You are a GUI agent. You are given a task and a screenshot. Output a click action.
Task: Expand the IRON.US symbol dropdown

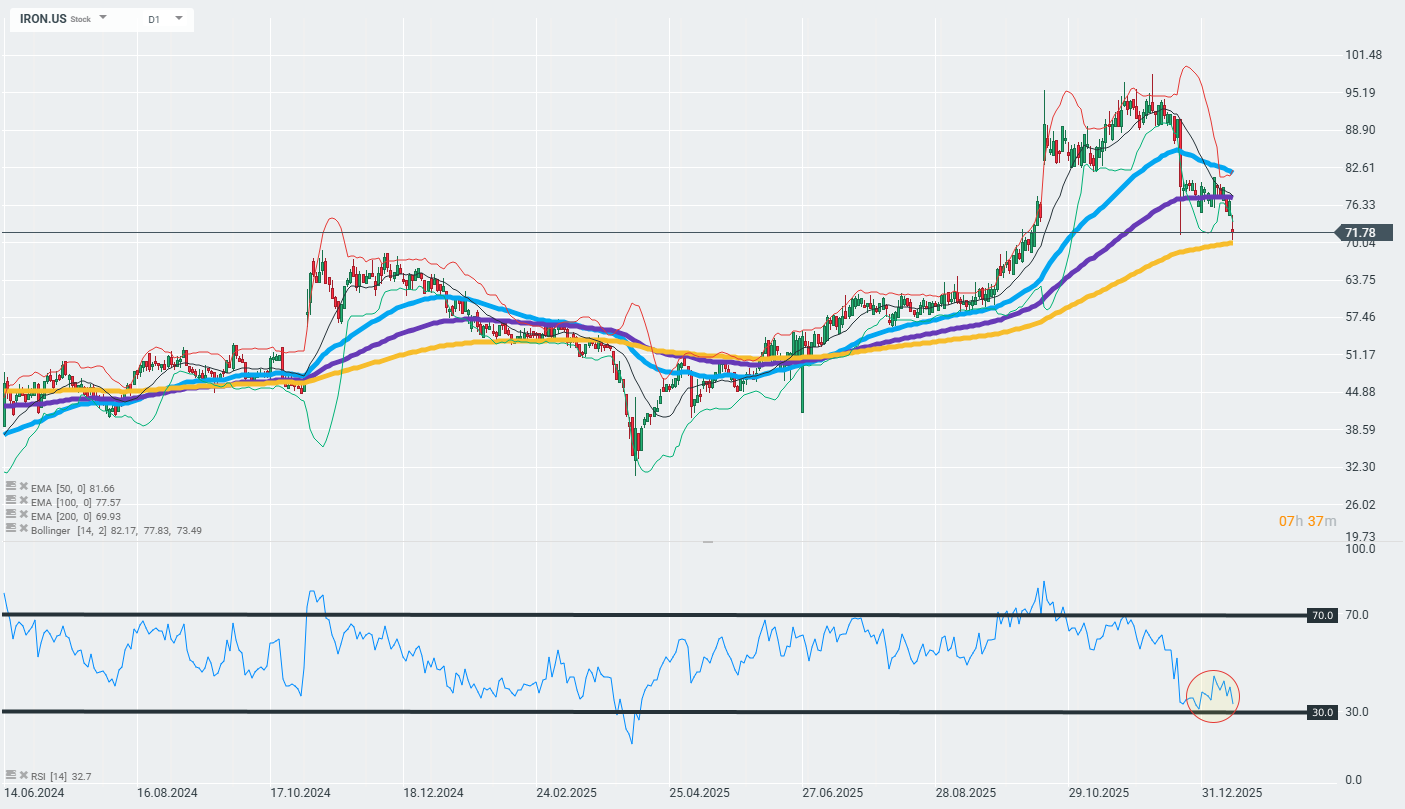tap(103, 18)
